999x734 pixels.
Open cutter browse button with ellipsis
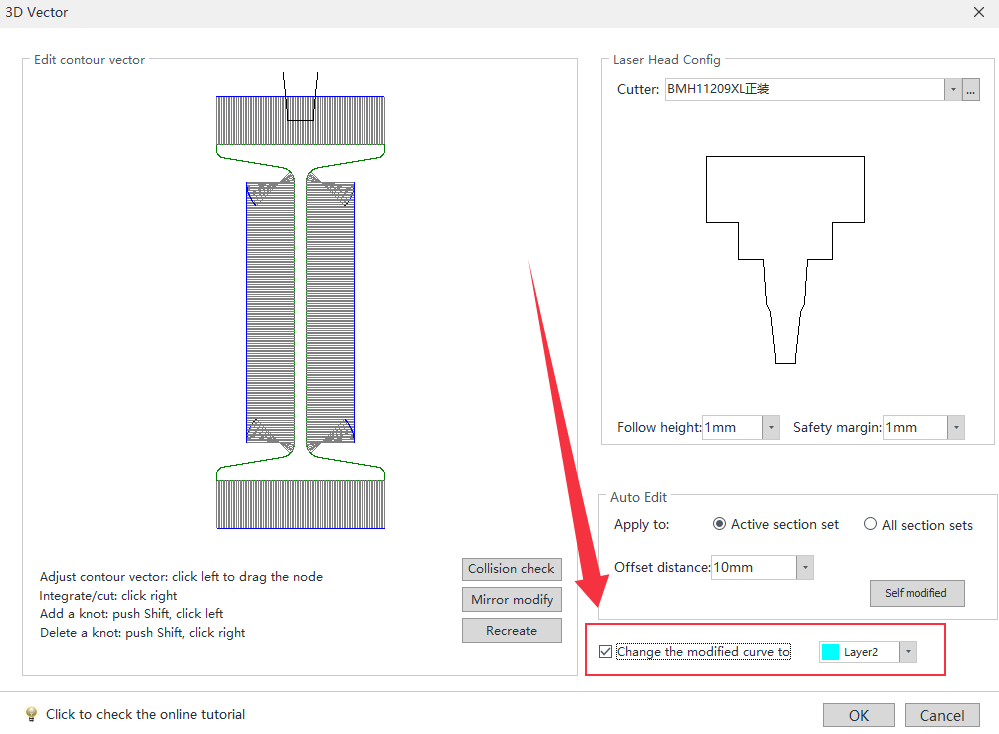(970, 90)
